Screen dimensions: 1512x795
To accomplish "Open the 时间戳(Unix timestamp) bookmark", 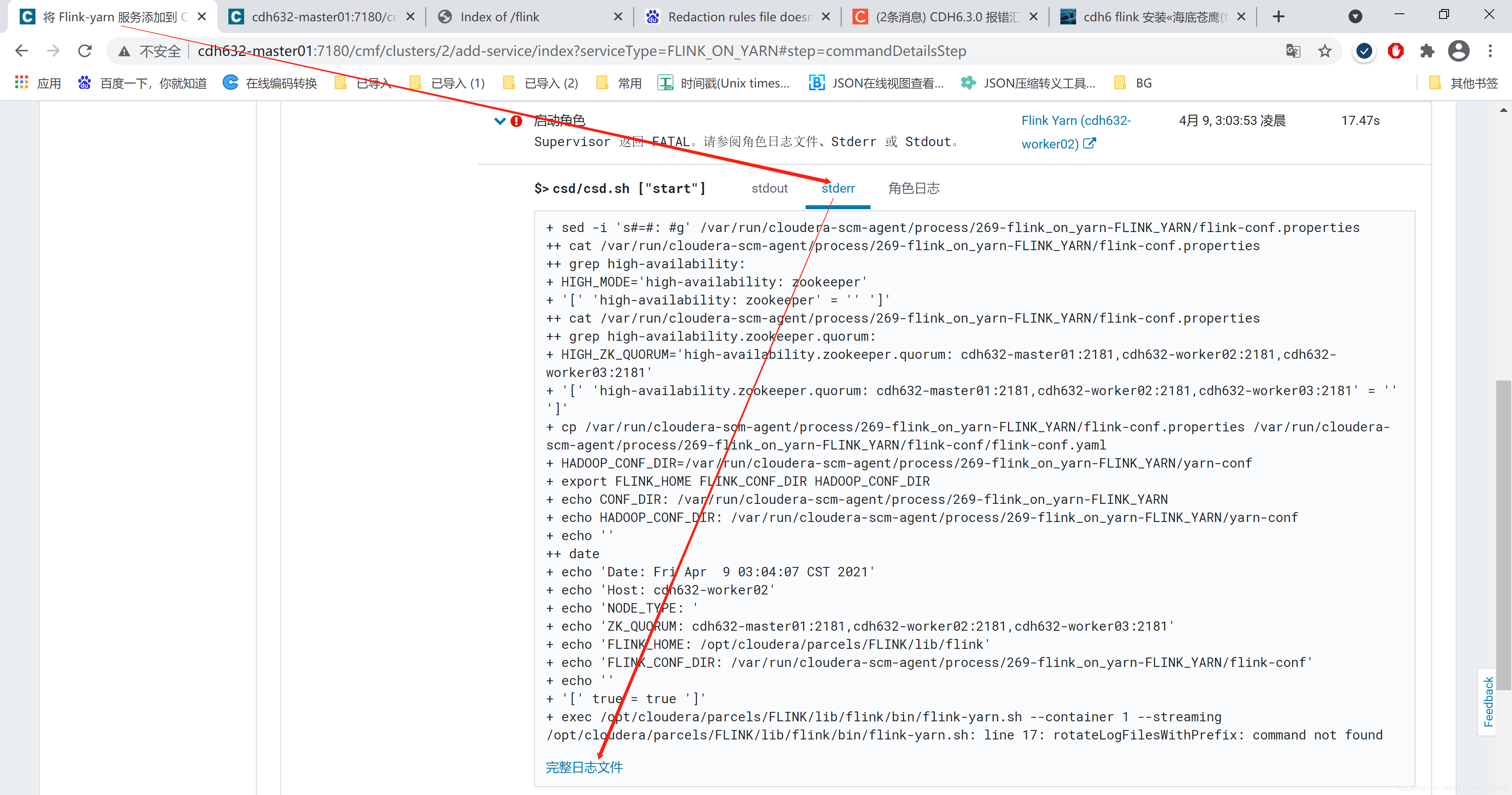I will [x=724, y=83].
